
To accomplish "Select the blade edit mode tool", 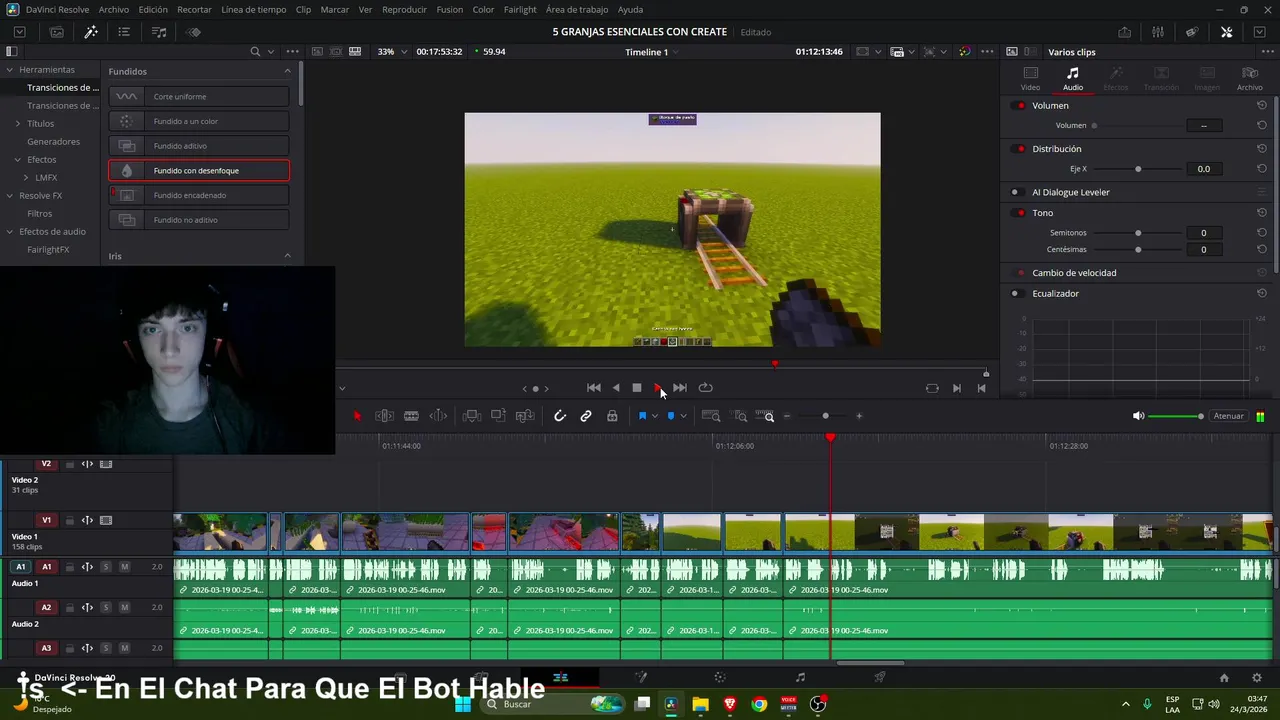I will coord(411,416).
